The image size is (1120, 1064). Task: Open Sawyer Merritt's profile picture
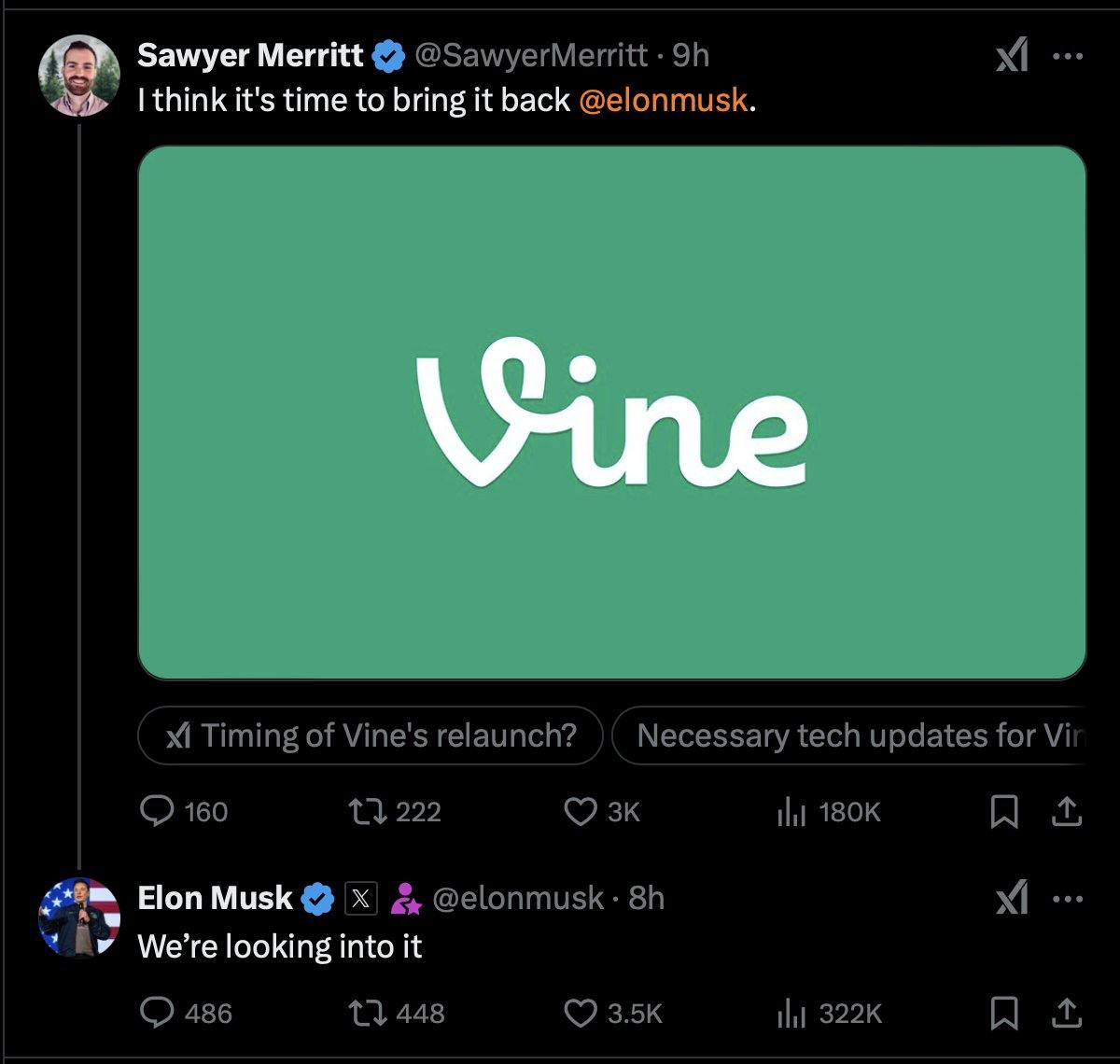[x=79, y=77]
